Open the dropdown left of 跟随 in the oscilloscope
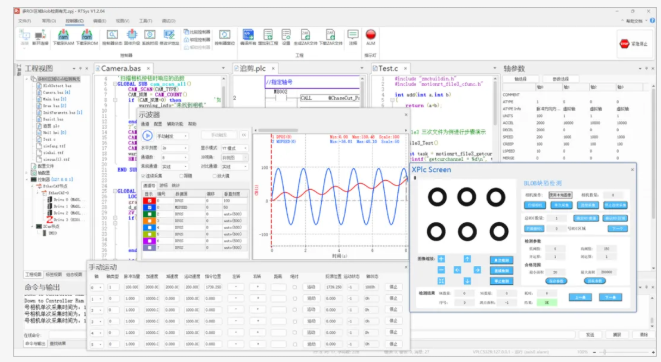This screenshot has width=661, height=362. tap(175, 166)
